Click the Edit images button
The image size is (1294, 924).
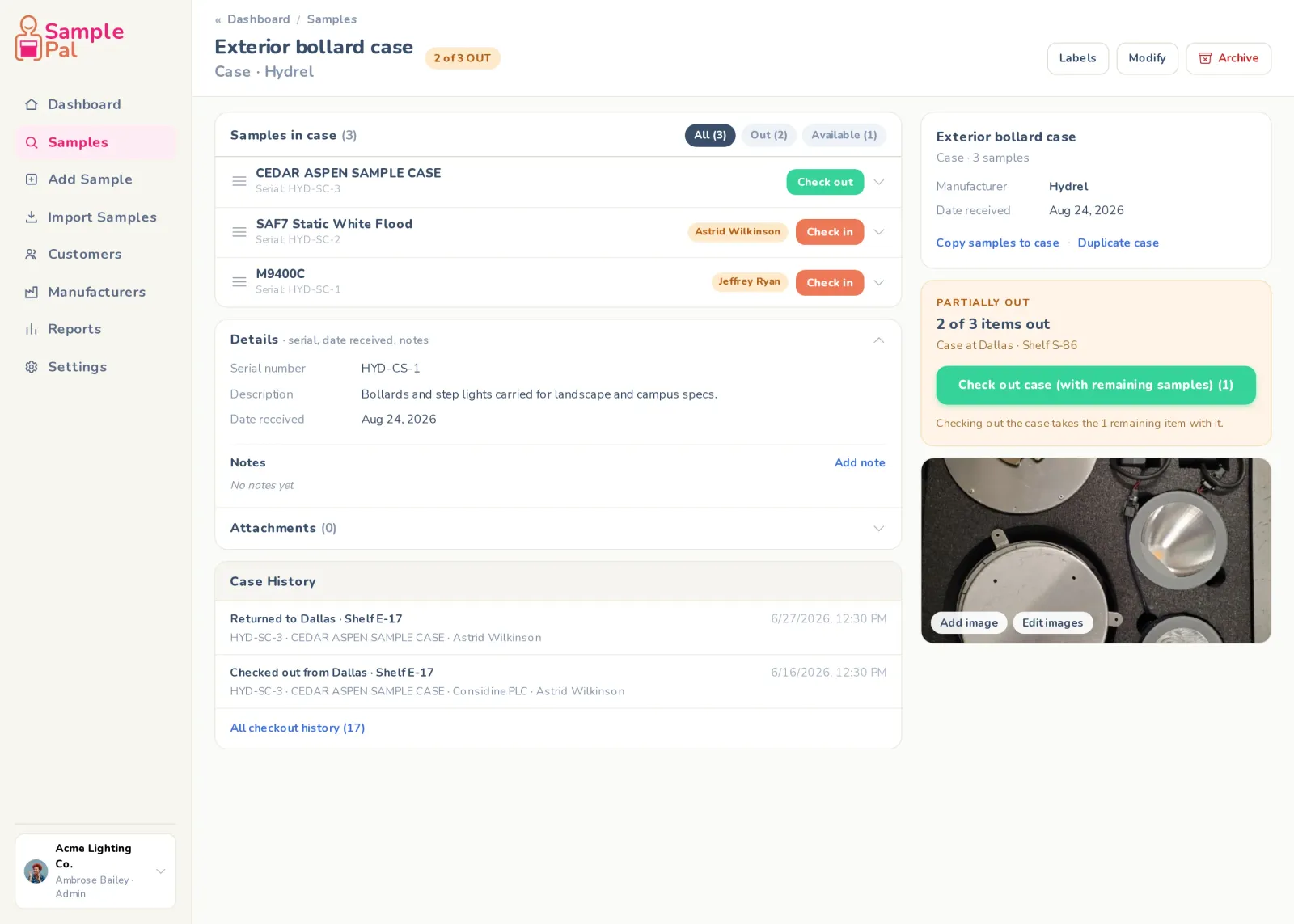pos(1052,622)
